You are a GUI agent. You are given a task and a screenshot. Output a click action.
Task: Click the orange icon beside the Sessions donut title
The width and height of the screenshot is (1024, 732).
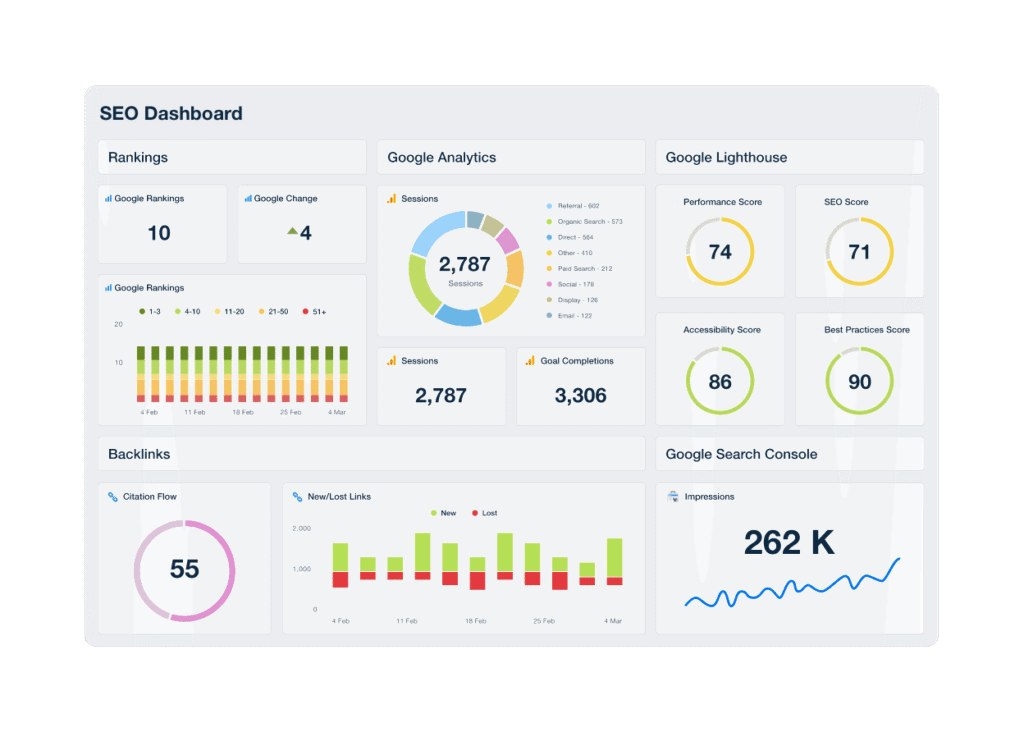click(392, 199)
